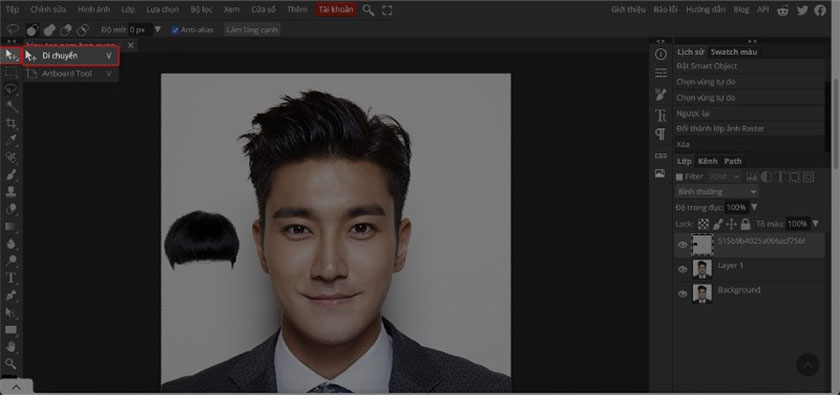This screenshot has height=395, width=840.
Task: Open the Tệp menu
Action: click(x=12, y=10)
